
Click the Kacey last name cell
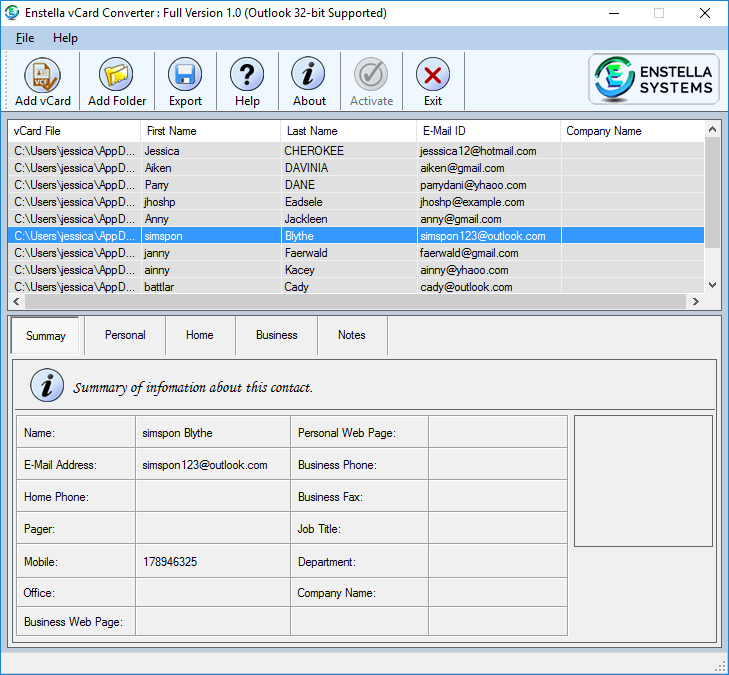tap(349, 270)
